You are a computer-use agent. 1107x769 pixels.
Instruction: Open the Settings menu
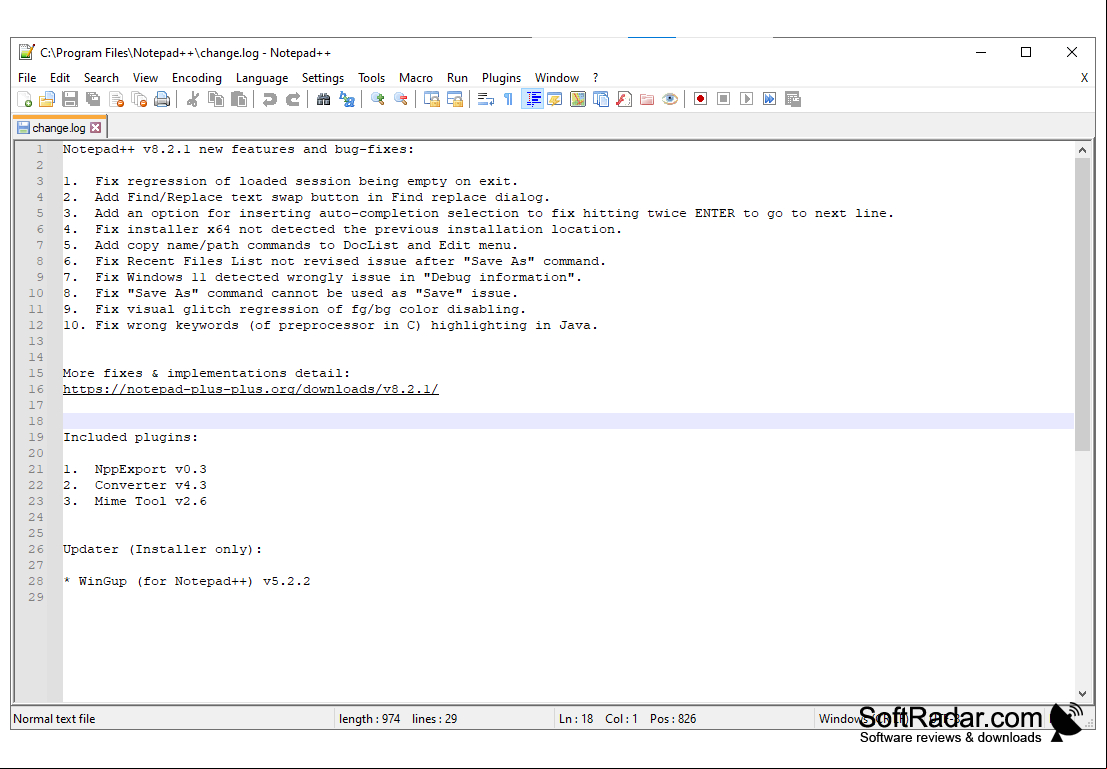pos(323,78)
